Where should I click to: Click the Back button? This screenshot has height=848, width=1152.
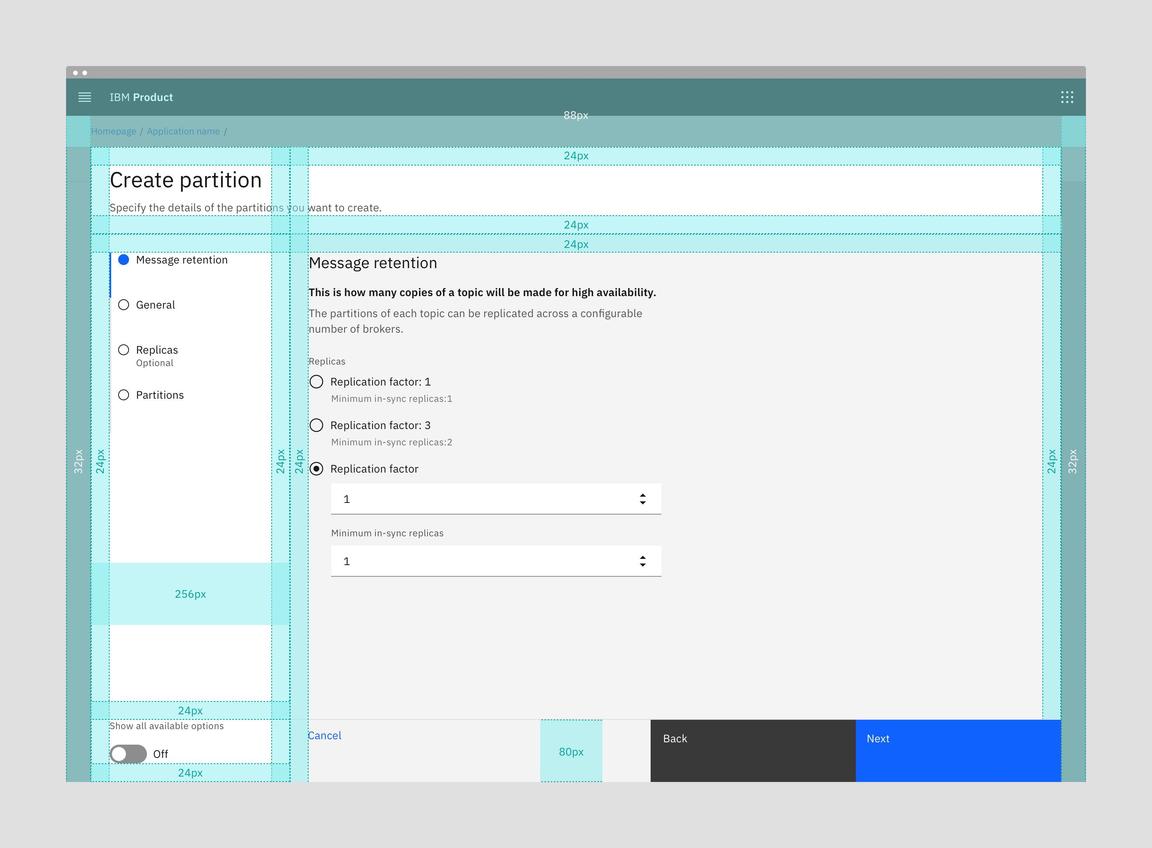752,750
